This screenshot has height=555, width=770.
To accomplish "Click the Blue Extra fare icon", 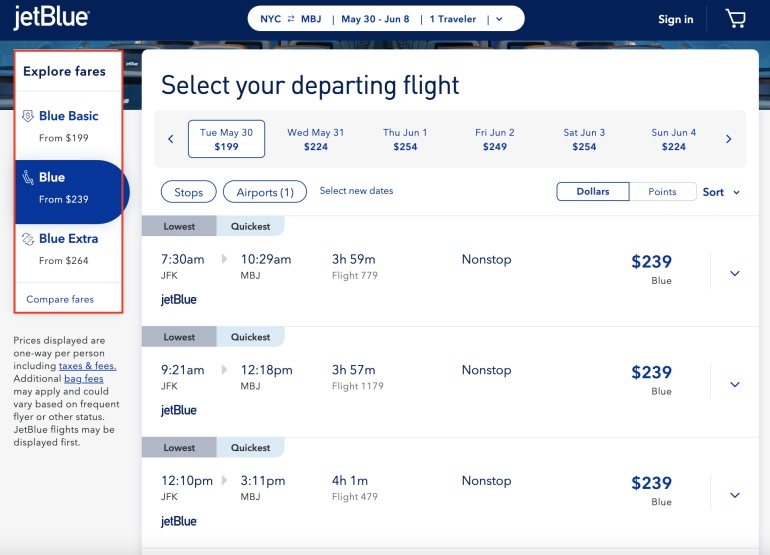I will tap(28, 239).
